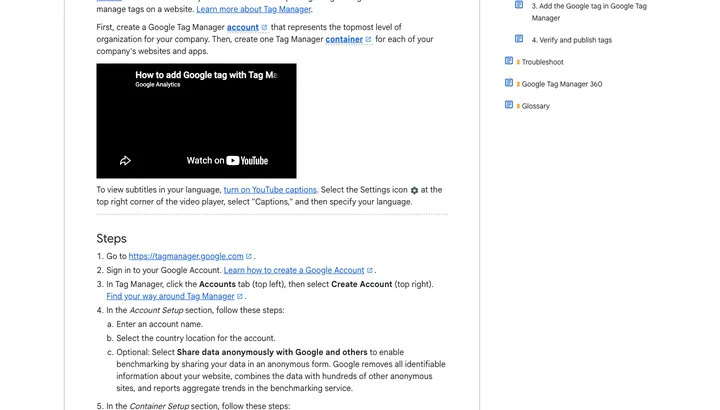Screen dimensions: 720x410
Task: Open the video title 'How to add Google tag'
Action: (x=206, y=75)
